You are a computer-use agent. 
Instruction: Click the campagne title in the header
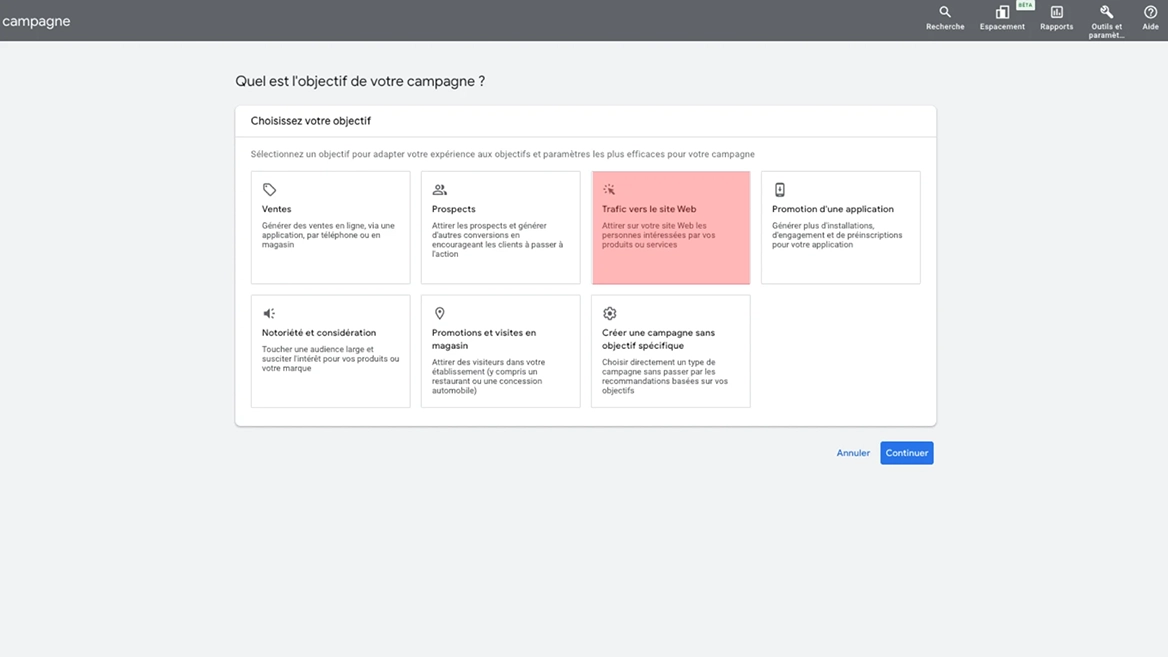pos(36,22)
